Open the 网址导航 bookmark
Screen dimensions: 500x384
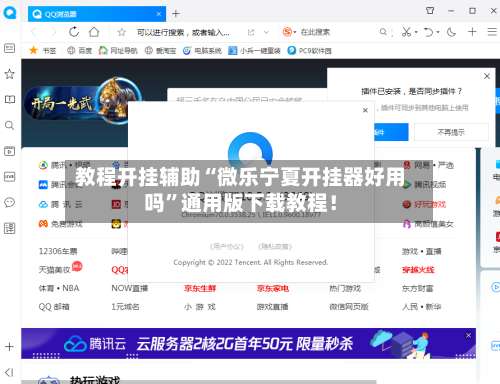[x=118, y=51]
